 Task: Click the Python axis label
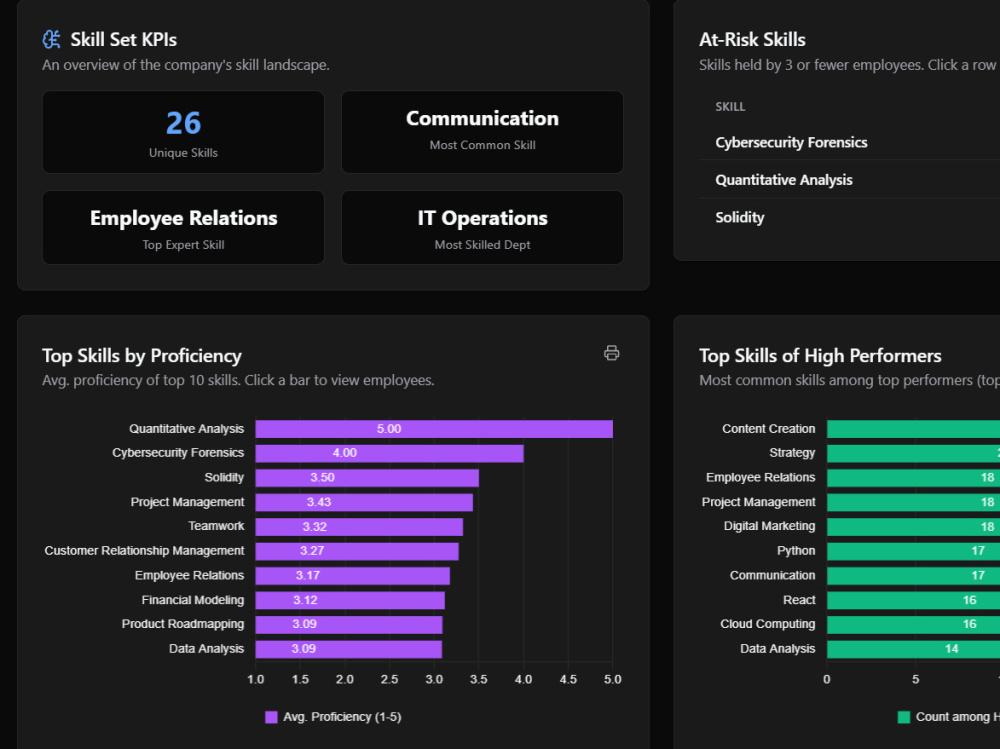coord(796,551)
